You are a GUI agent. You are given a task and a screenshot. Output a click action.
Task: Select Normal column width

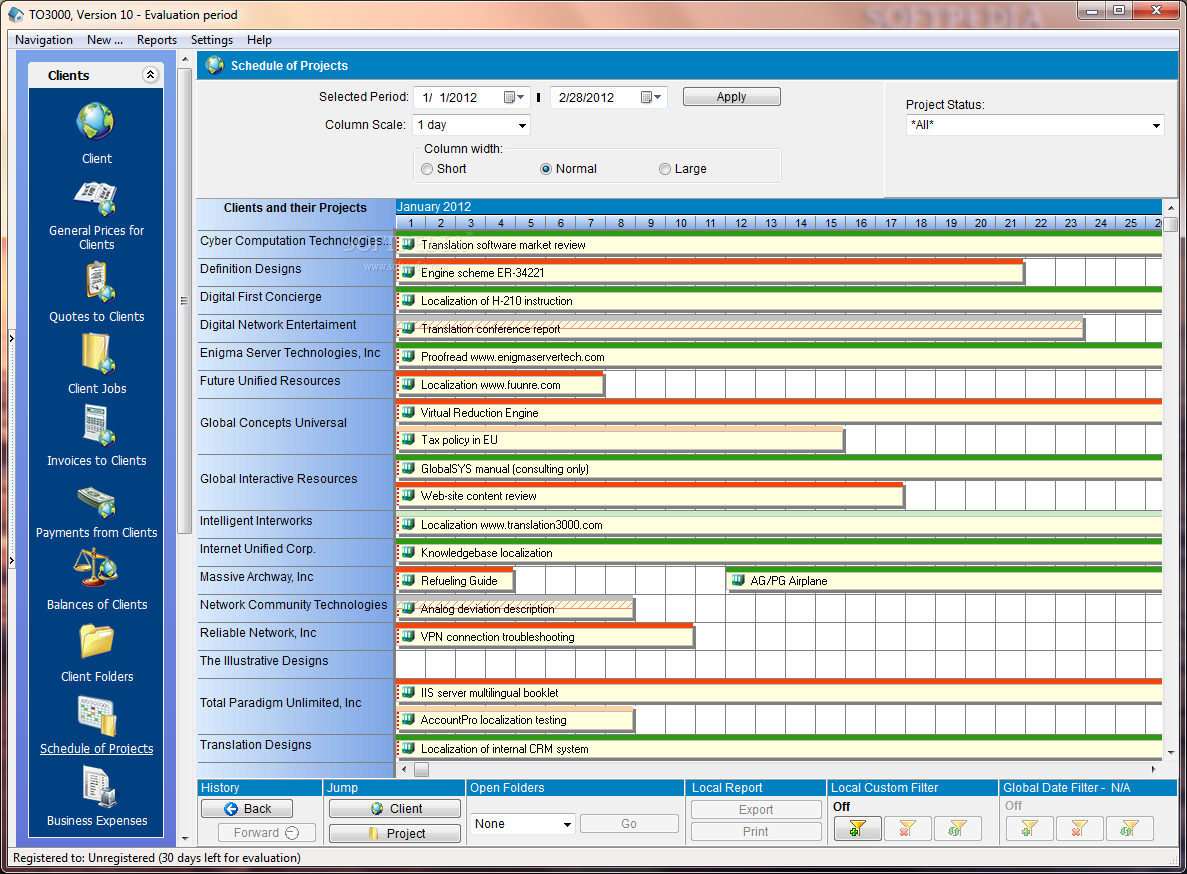[x=546, y=169]
